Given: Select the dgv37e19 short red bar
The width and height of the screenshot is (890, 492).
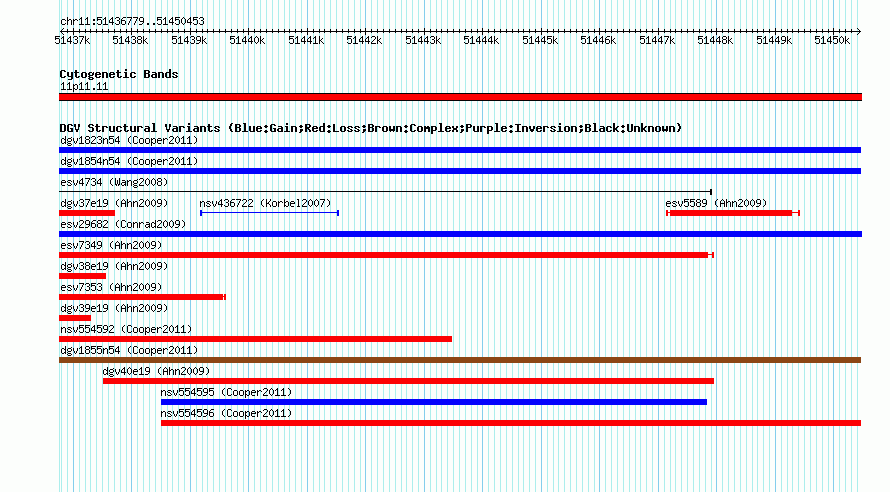Looking at the screenshot, I should click(x=87, y=213).
